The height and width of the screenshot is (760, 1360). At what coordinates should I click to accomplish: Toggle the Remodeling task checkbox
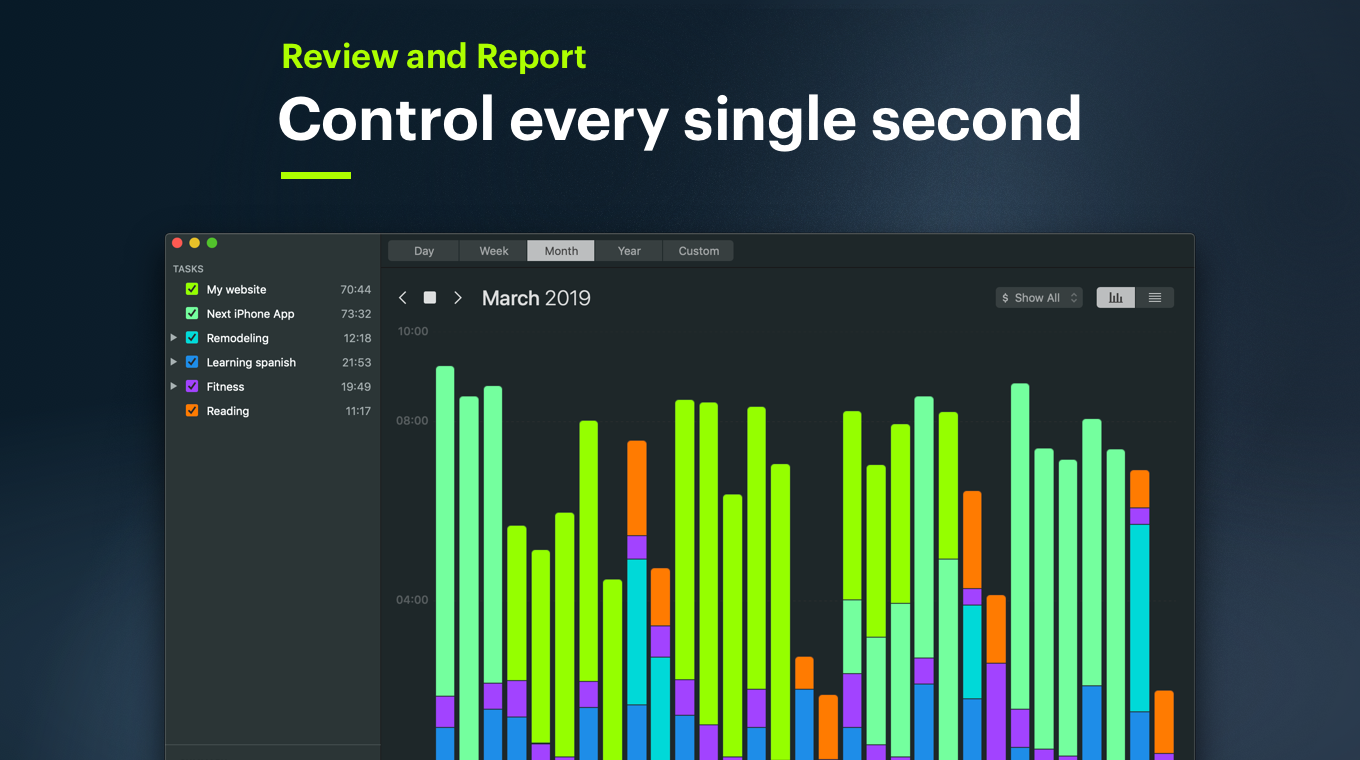pyautogui.click(x=192, y=338)
